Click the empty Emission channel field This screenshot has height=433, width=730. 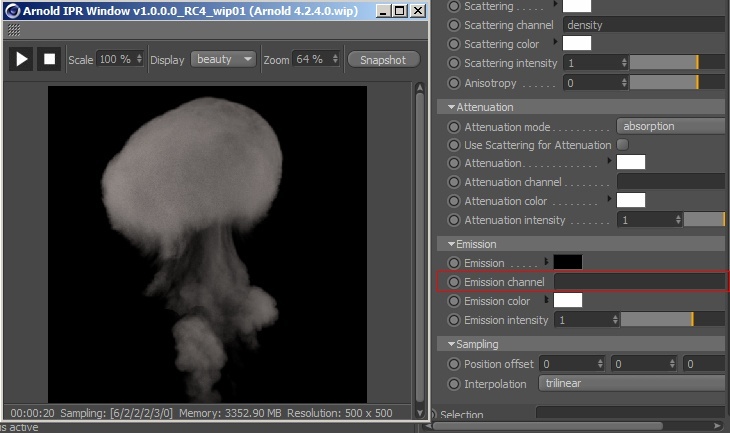tap(640, 282)
